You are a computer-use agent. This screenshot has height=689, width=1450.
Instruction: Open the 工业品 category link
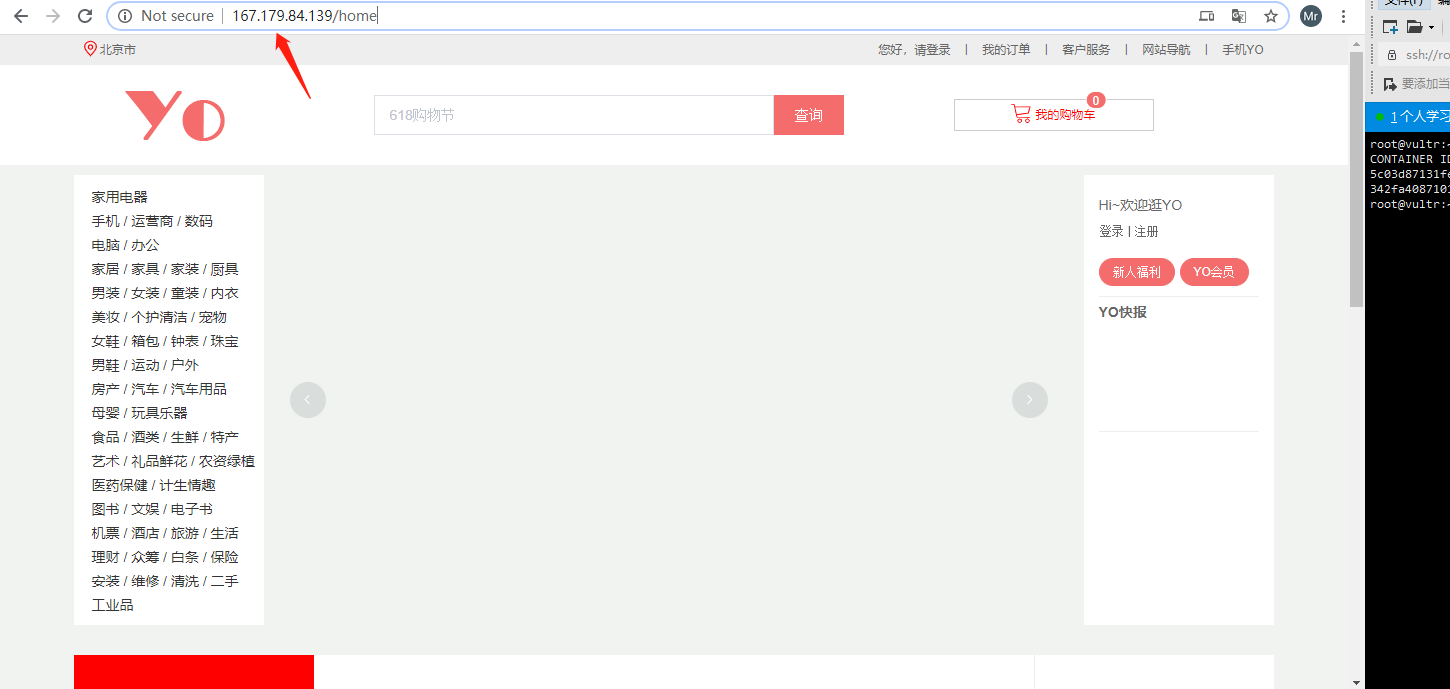point(112,605)
